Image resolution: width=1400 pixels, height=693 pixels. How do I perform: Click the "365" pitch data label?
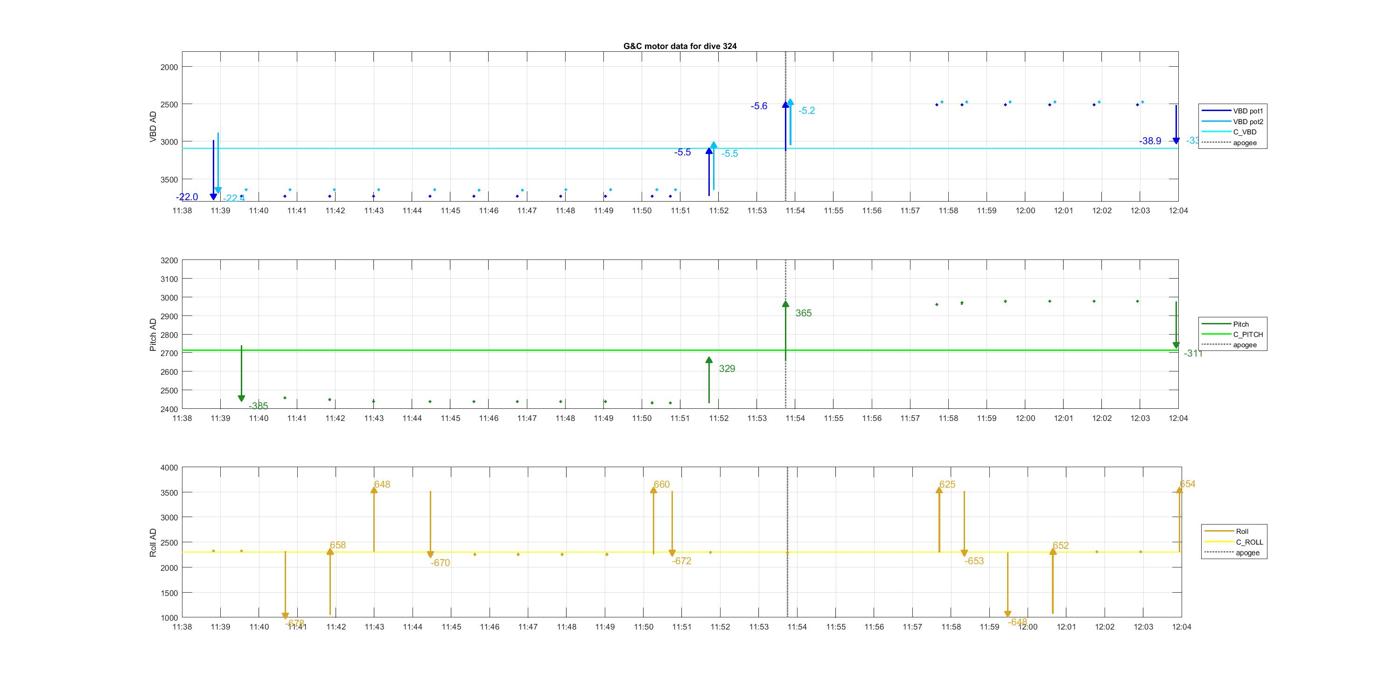pyautogui.click(x=803, y=313)
